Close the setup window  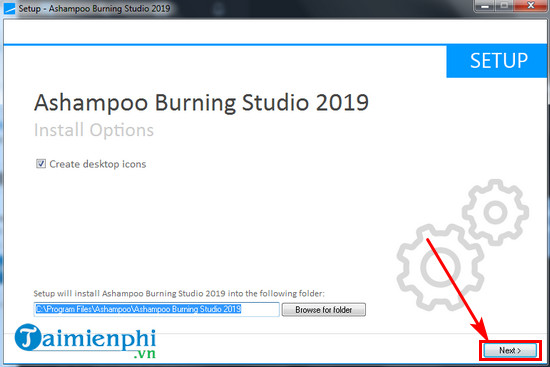pos(531,6)
